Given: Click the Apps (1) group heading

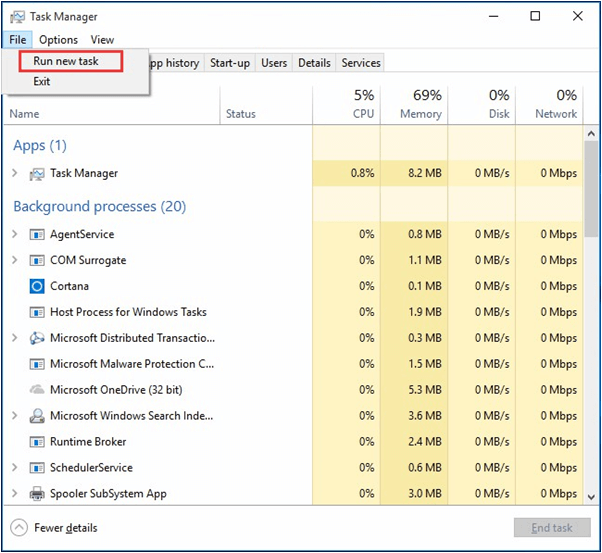Looking at the screenshot, I should pyautogui.click(x=40, y=146).
